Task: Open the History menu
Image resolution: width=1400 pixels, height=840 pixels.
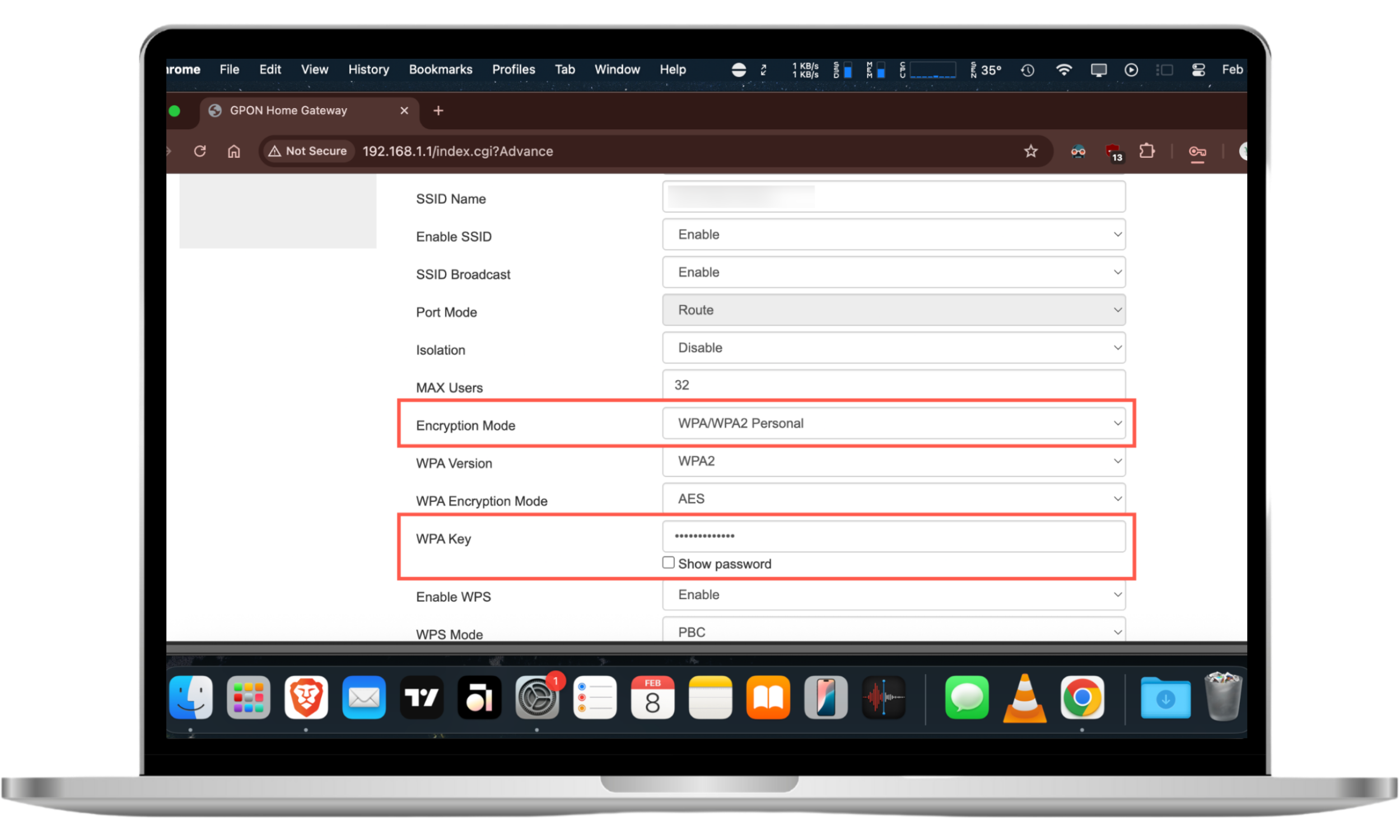Action: pos(368,69)
